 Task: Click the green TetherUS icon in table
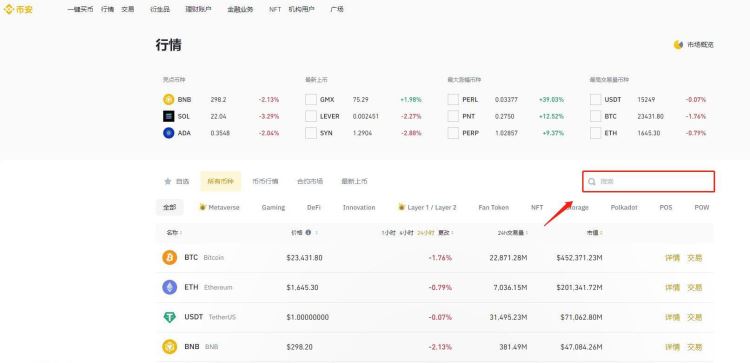point(169,317)
